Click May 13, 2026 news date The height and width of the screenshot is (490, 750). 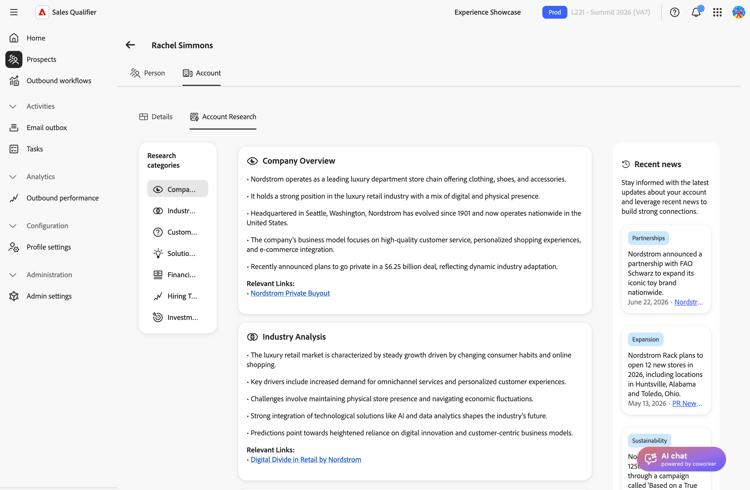[x=647, y=403]
